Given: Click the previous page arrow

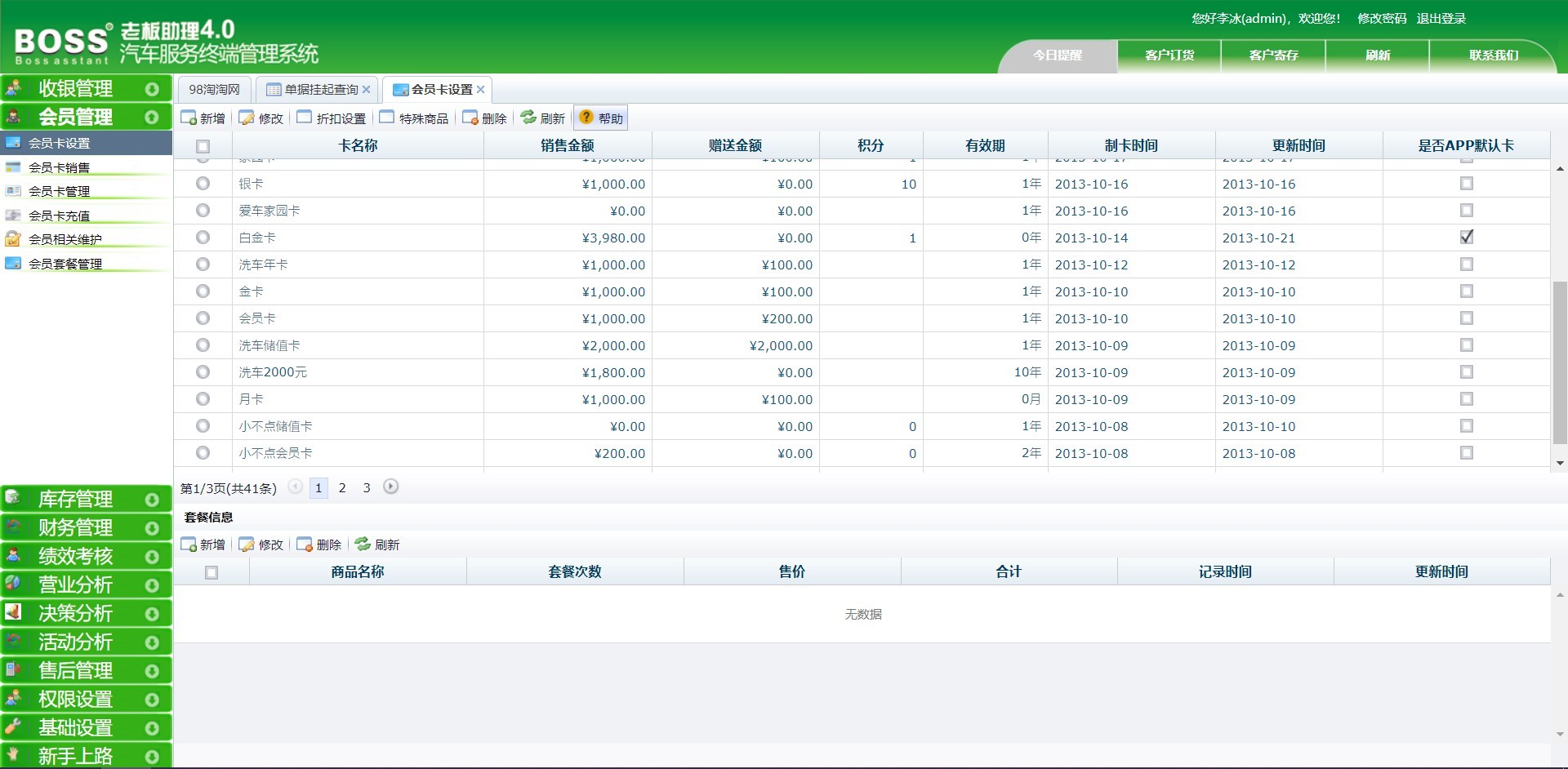Looking at the screenshot, I should tap(296, 487).
